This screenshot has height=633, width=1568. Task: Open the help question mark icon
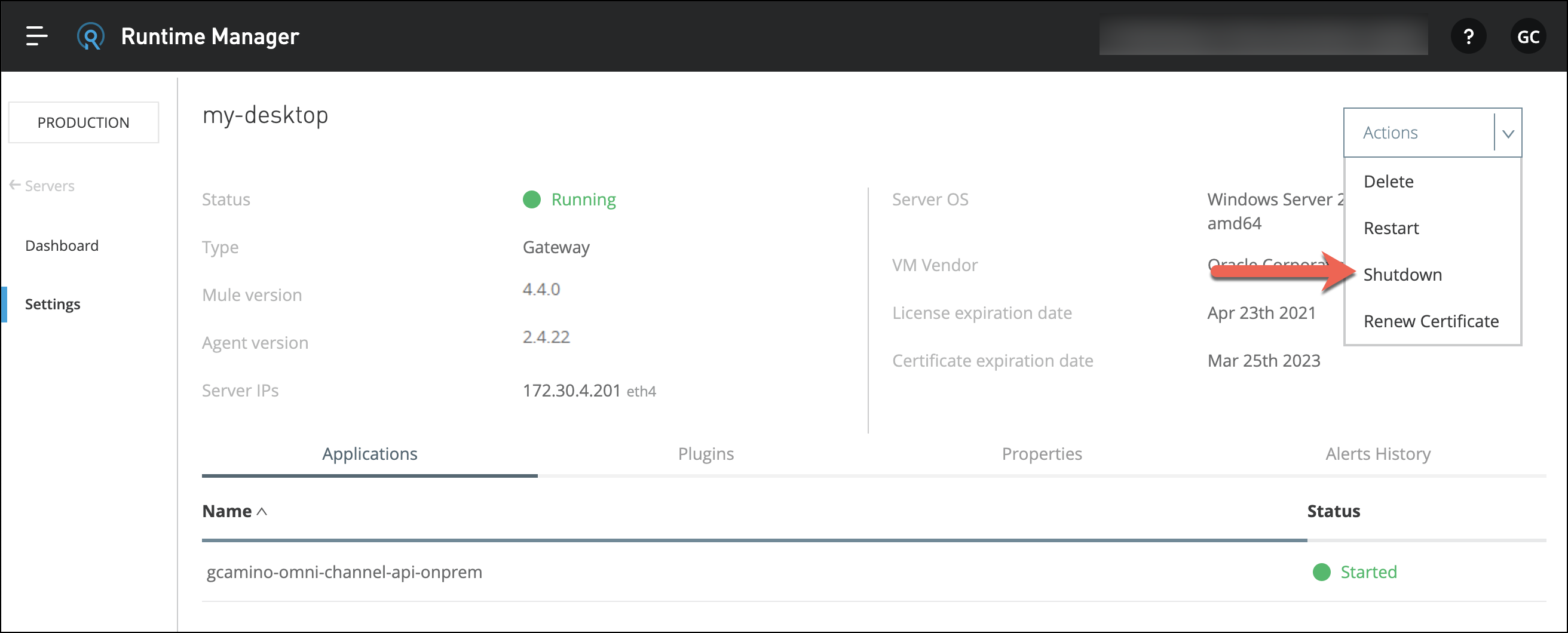tap(1468, 36)
